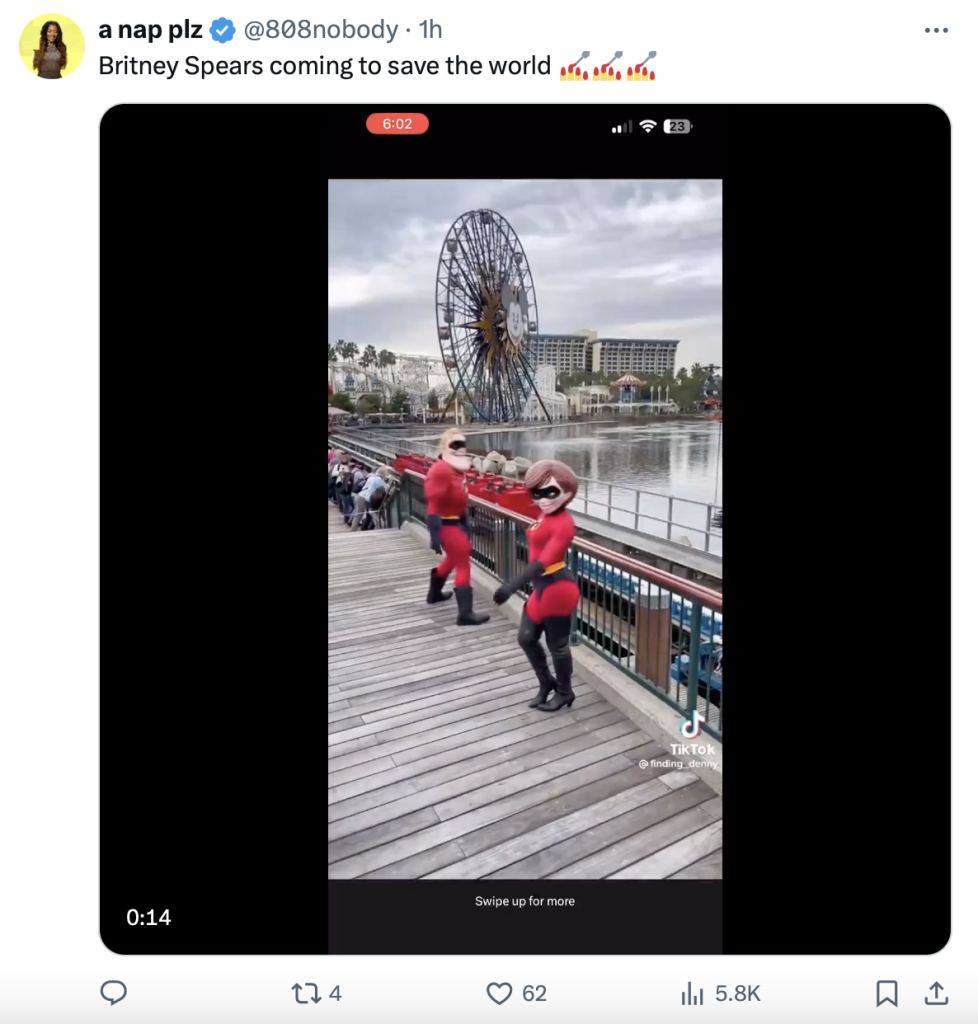Screen dimensions: 978x1024
Task: Open the a nap plz profile avatar
Action: click(x=52, y=46)
